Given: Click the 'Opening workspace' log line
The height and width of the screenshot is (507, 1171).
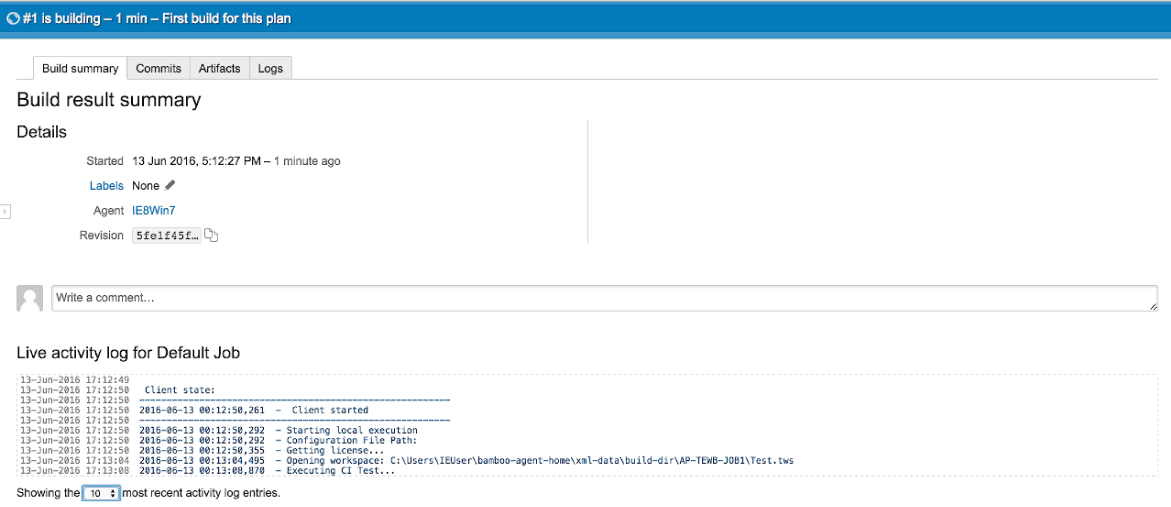Looking at the screenshot, I should point(466,461).
